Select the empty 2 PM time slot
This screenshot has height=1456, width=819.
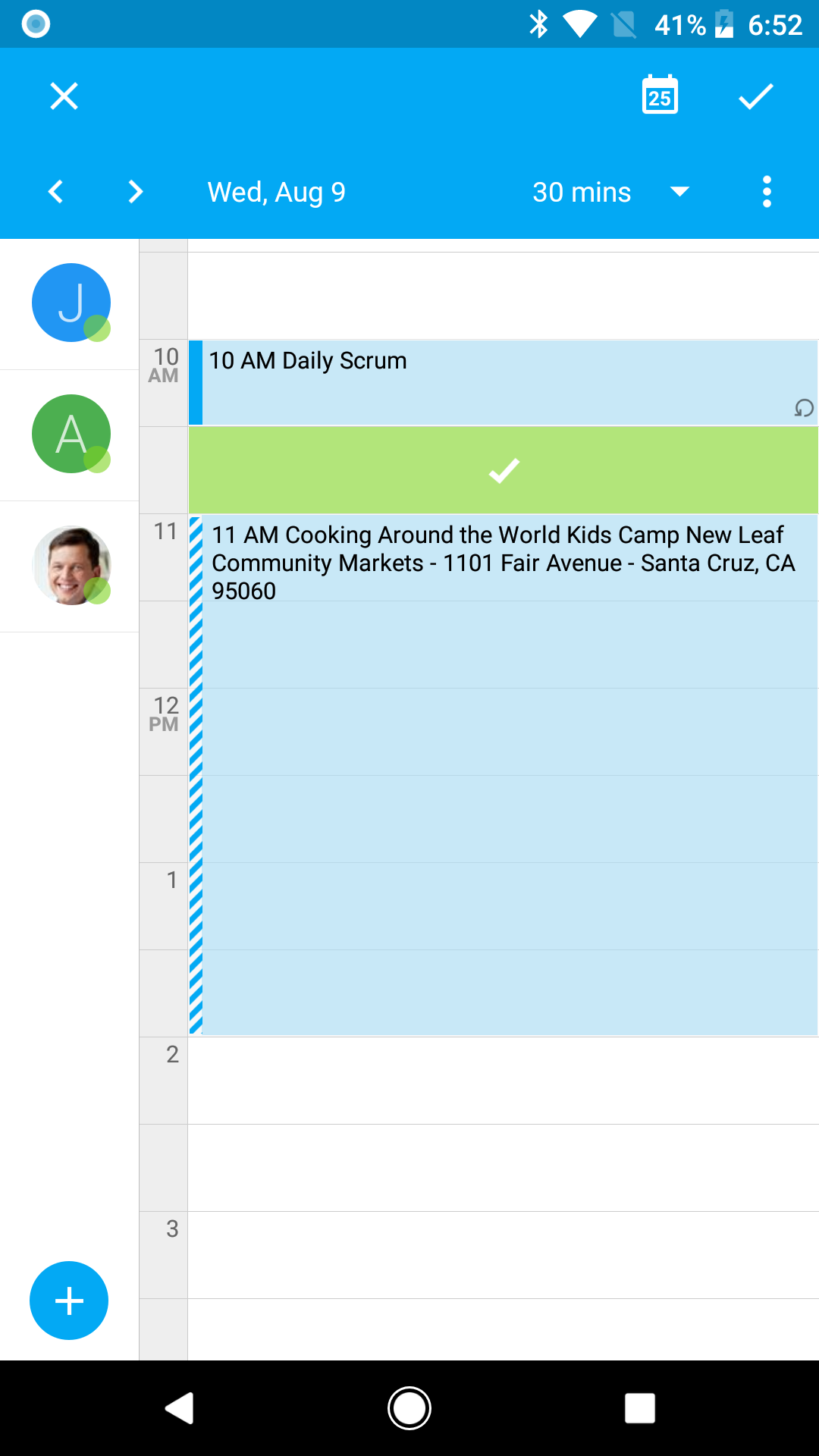504,1081
